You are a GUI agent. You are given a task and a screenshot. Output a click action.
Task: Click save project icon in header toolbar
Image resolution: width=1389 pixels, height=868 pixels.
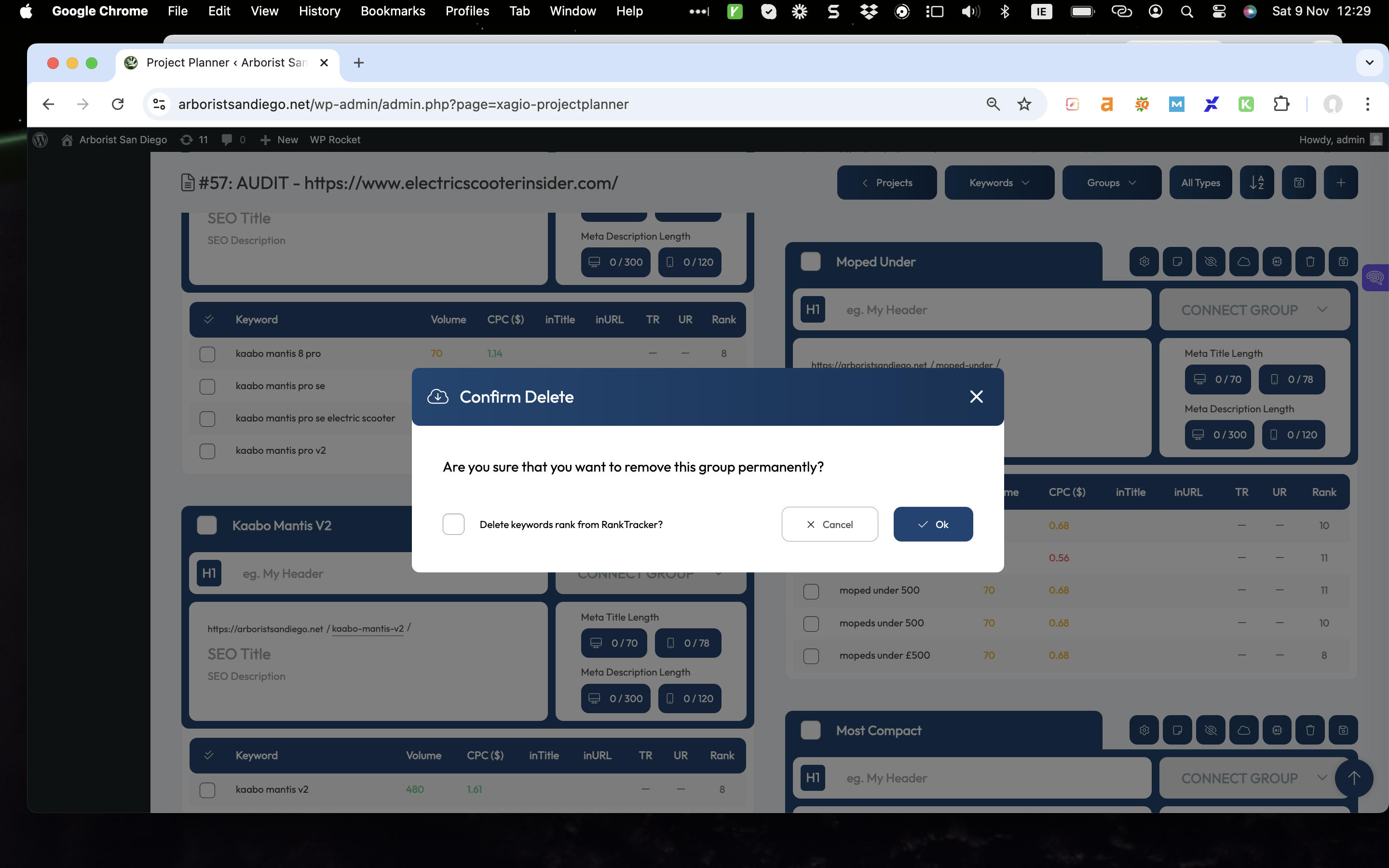(1299, 183)
